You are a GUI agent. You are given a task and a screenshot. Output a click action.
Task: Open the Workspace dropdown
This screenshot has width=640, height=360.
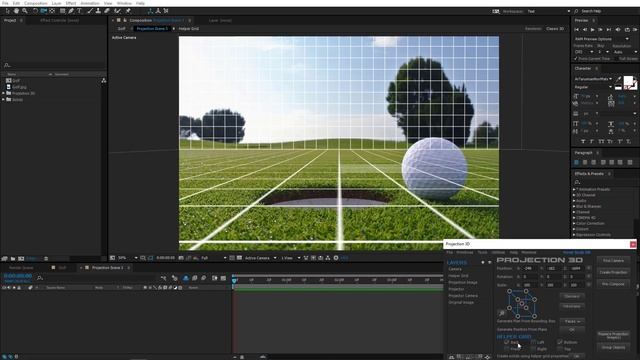pos(549,11)
